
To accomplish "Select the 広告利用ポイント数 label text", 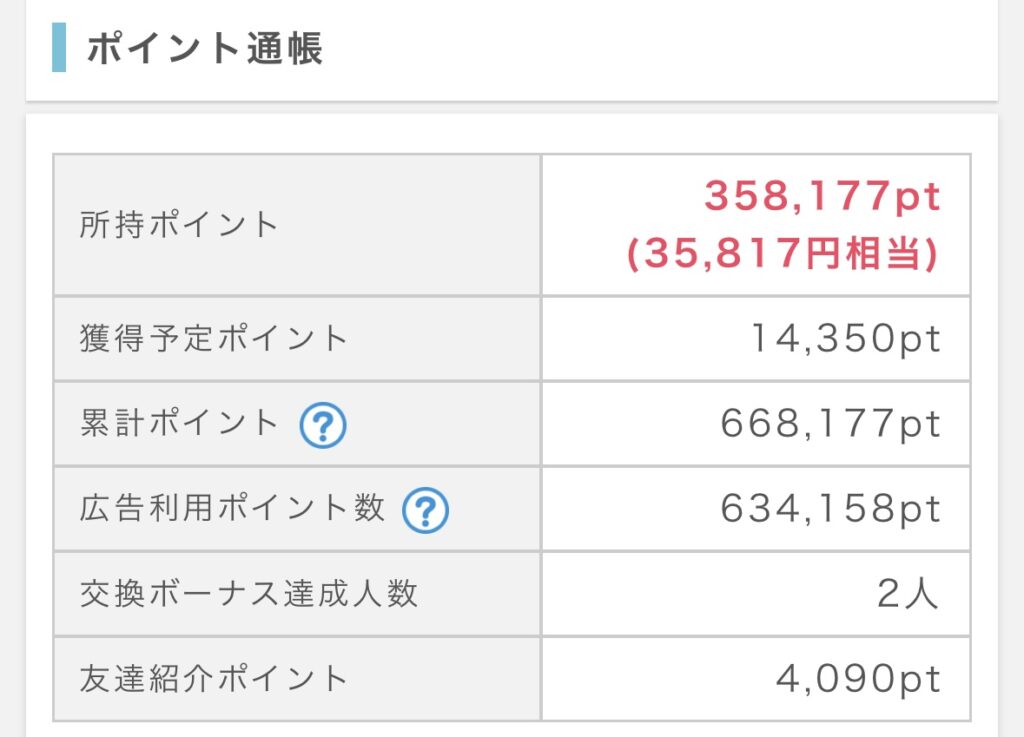I will pos(232,507).
